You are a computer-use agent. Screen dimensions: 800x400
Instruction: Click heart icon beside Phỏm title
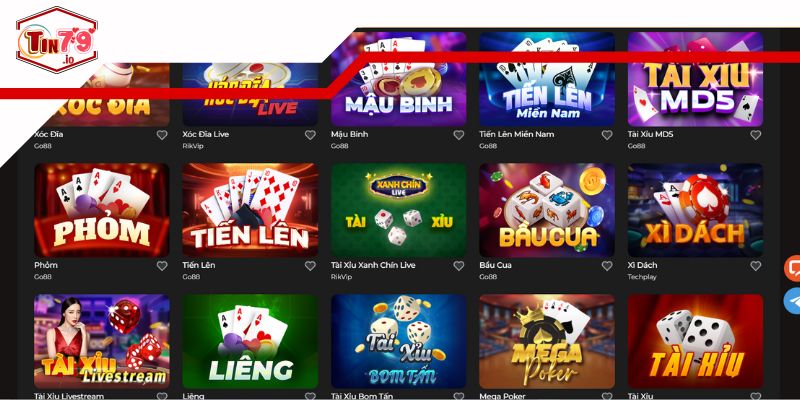[x=162, y=266]
